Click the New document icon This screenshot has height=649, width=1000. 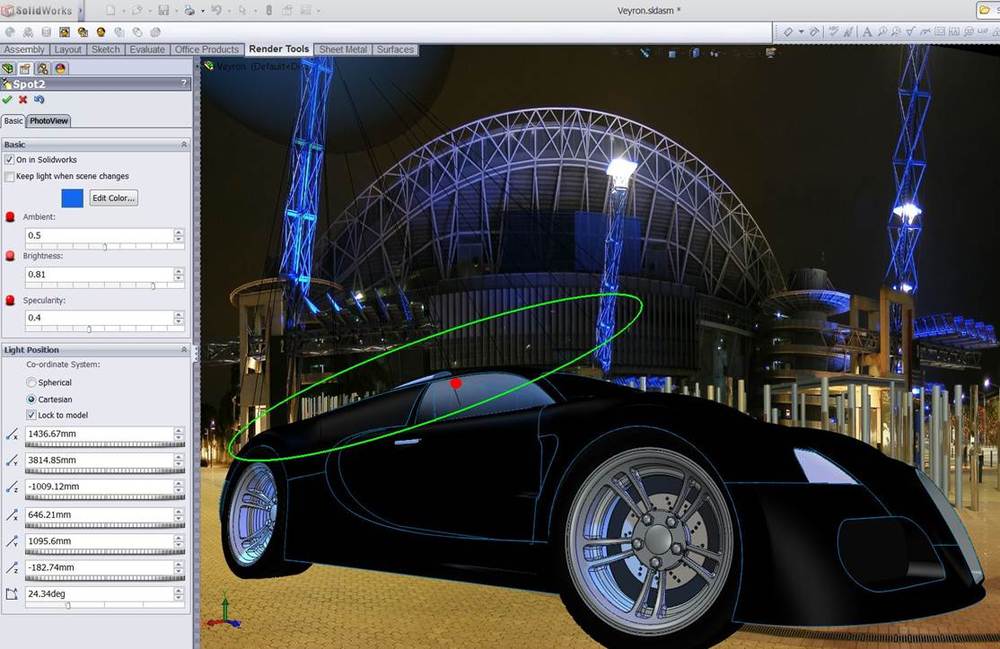point(111,10)
